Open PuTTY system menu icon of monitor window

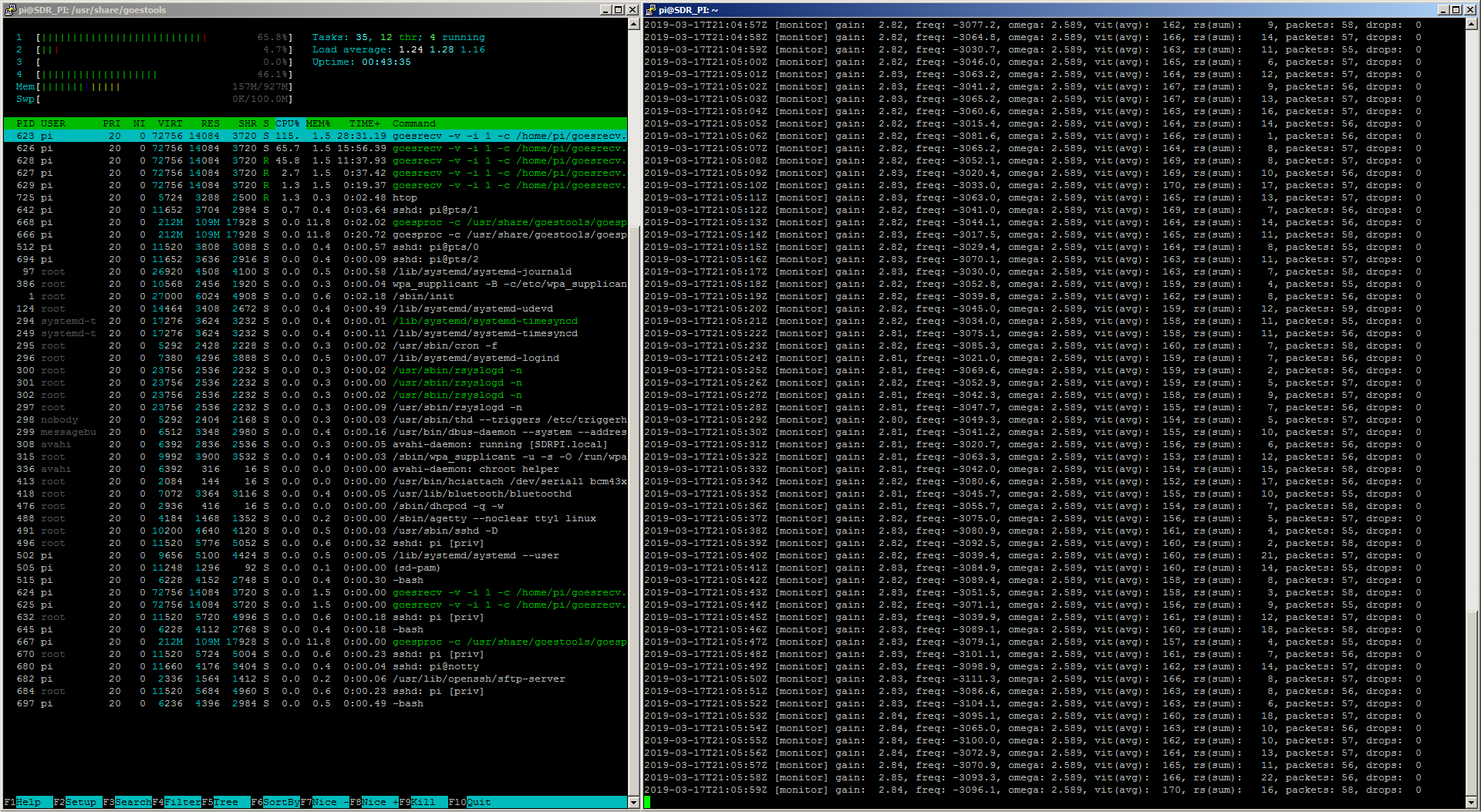pyautogui.click(x=650, y=10)
